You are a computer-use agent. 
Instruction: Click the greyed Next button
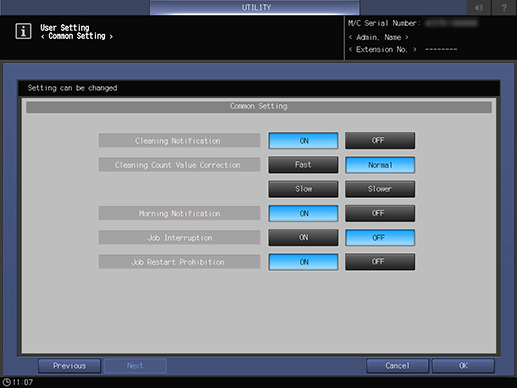(x=135, y=366)
